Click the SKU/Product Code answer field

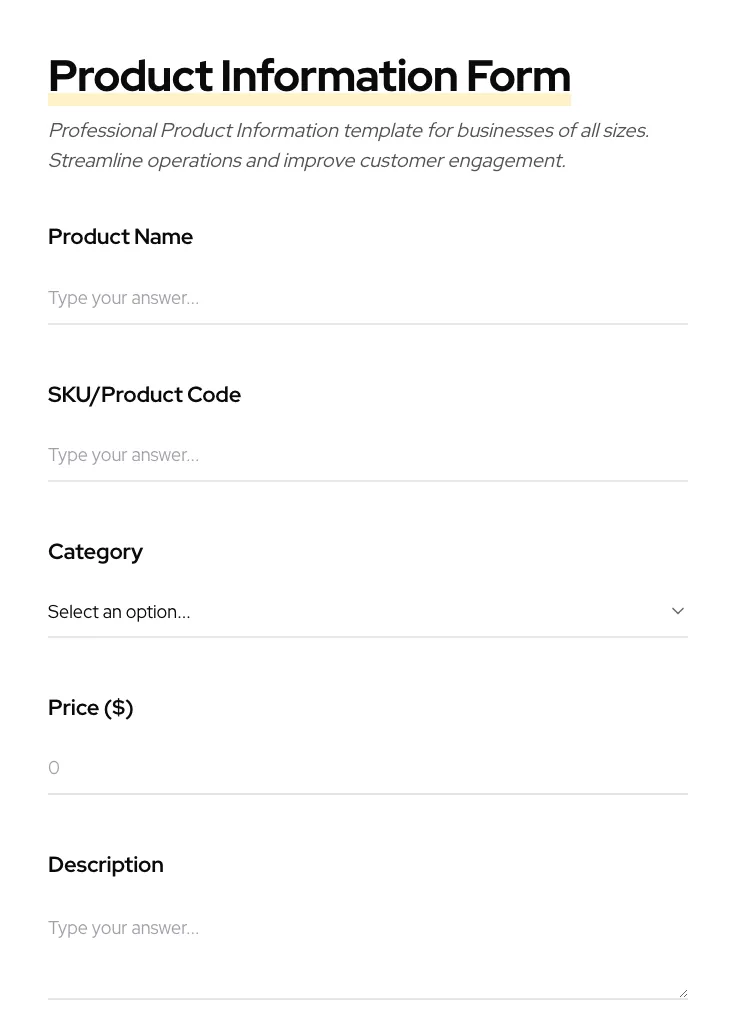point(368,455)
